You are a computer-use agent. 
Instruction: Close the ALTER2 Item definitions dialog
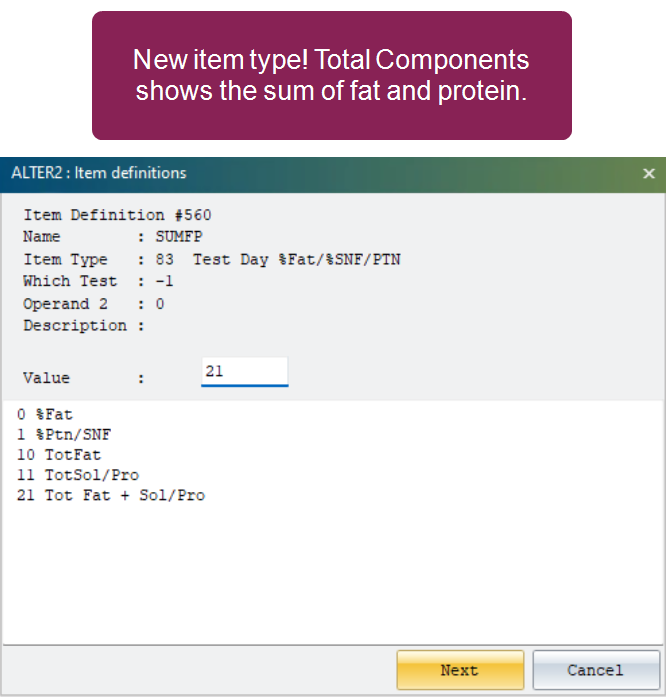click(649, 173)
